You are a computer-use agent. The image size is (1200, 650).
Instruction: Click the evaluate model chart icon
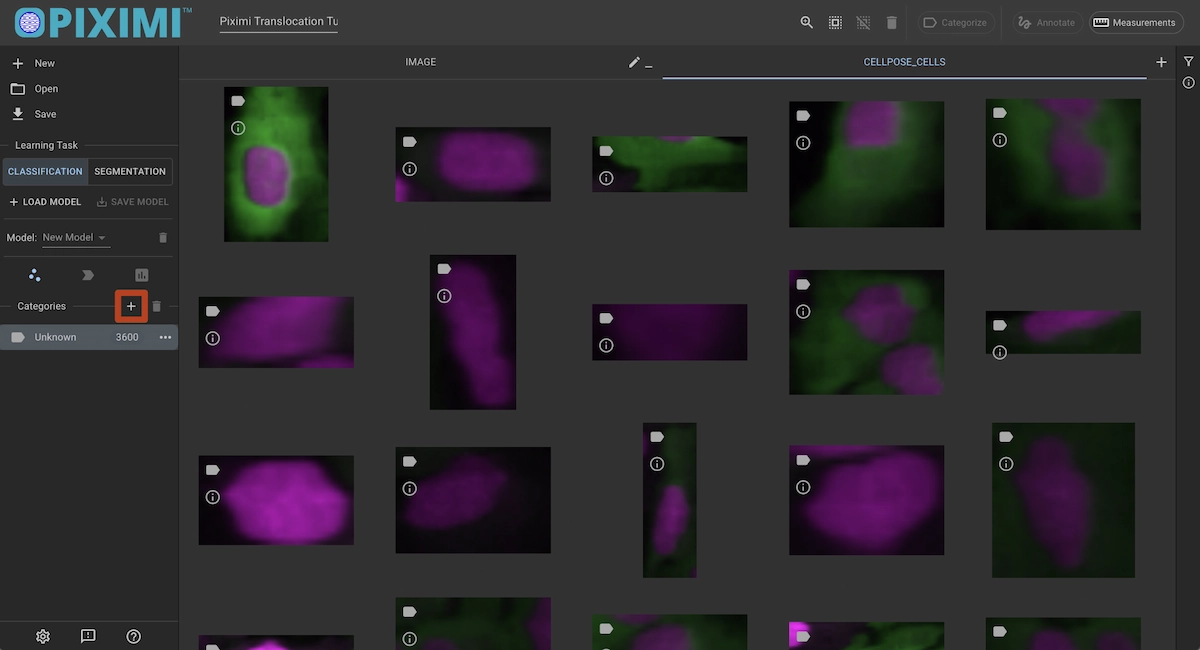[141, 275]
